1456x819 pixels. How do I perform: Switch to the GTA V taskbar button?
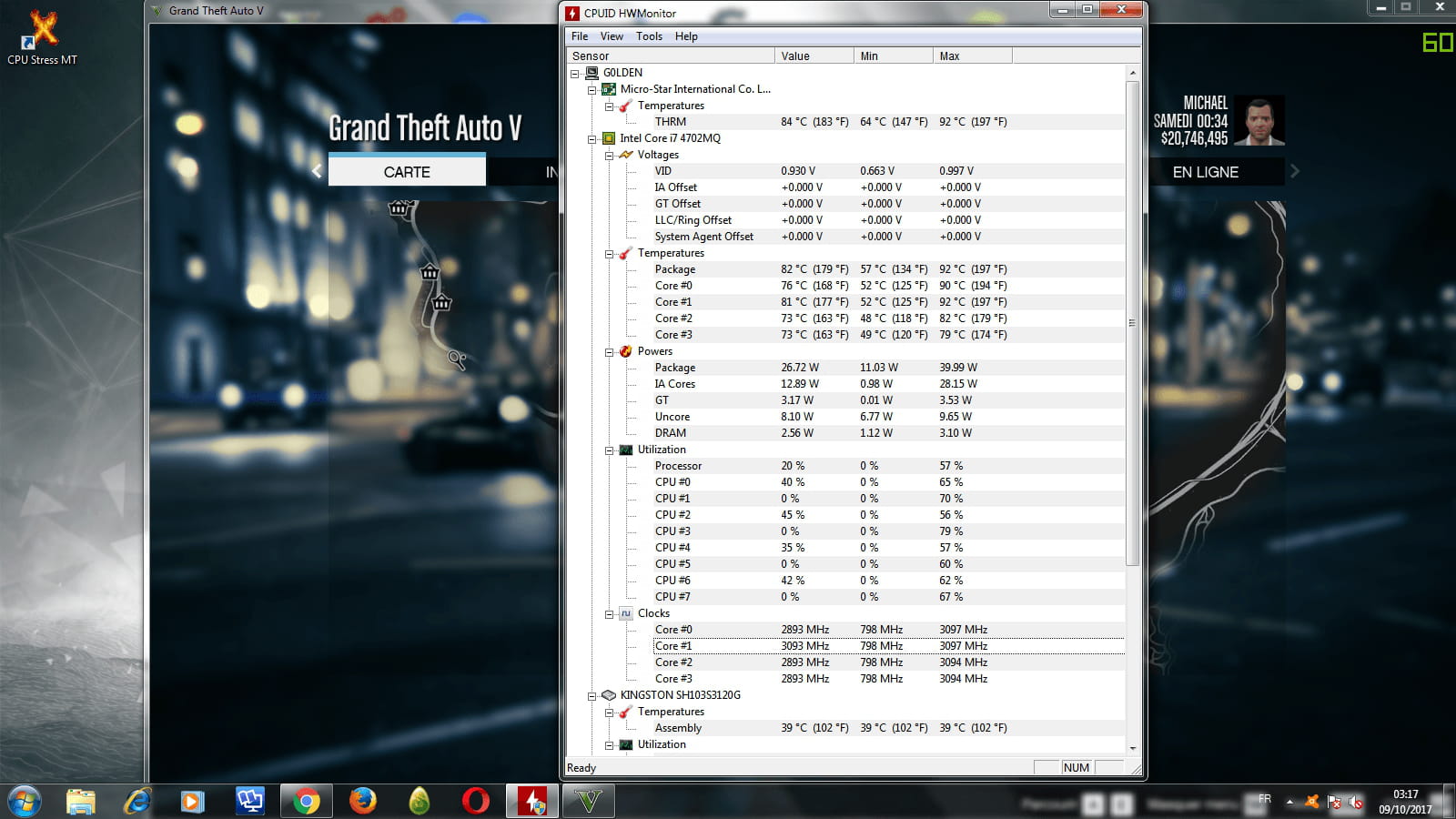(x=589, y=802)
